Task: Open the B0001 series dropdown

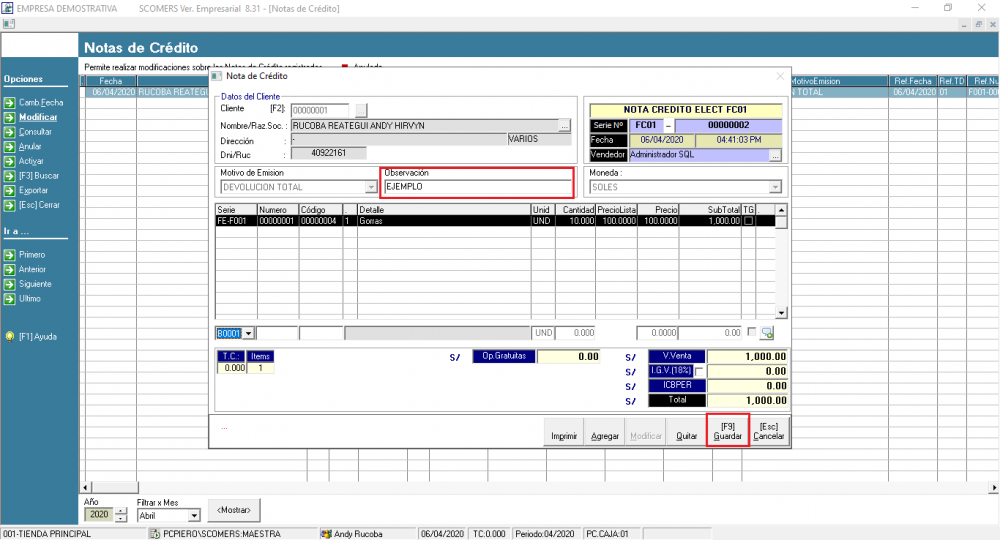Action: click(248, 333)
